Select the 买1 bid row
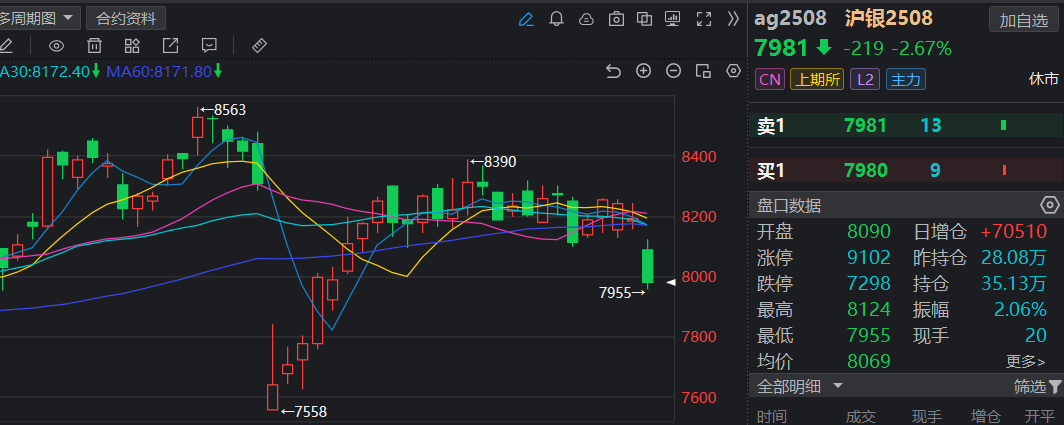Screen dimensions: 1064x425 coord(906,170)
